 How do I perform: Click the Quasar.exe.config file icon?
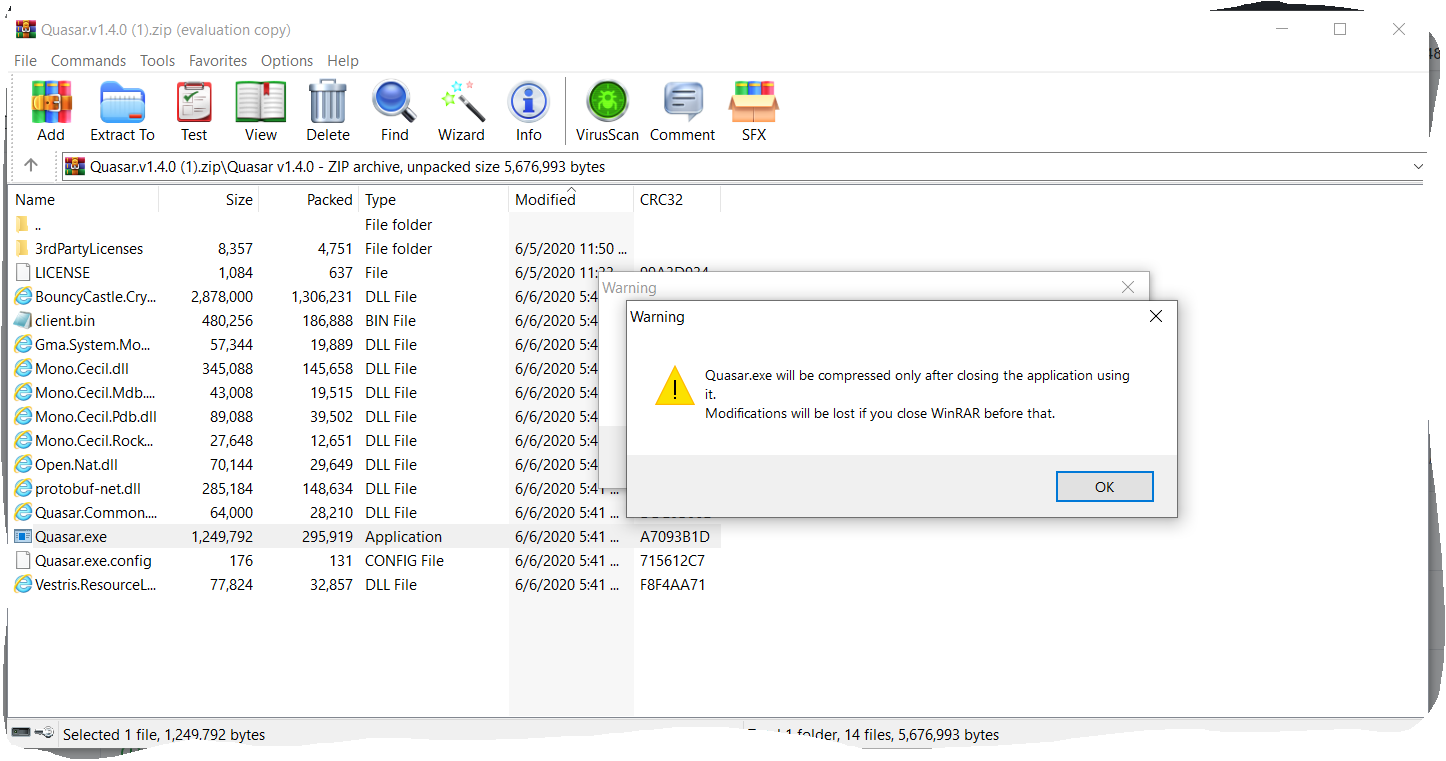(23, 561)
